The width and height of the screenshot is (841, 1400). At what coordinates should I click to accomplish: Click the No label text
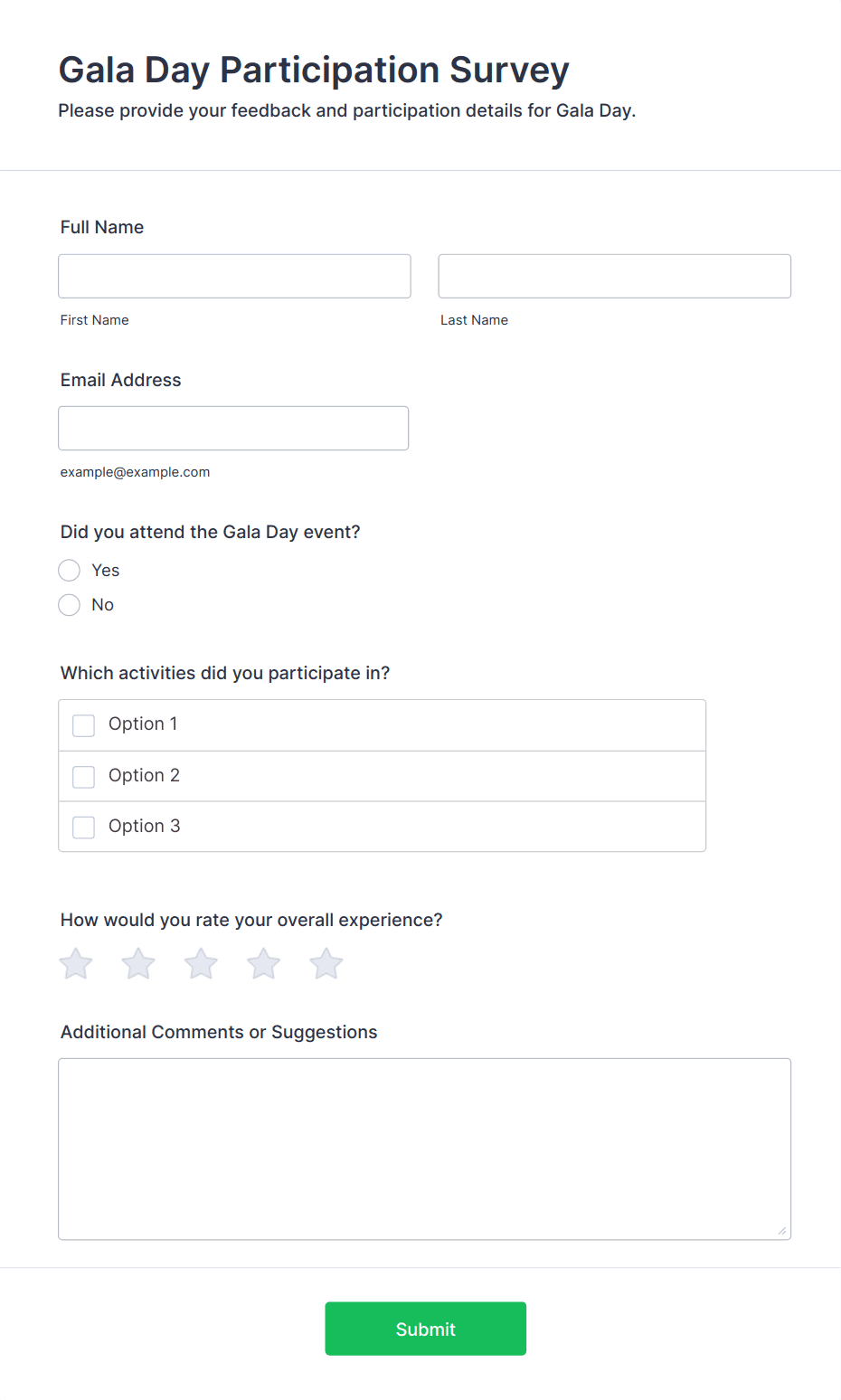click(x=103, y=605)
